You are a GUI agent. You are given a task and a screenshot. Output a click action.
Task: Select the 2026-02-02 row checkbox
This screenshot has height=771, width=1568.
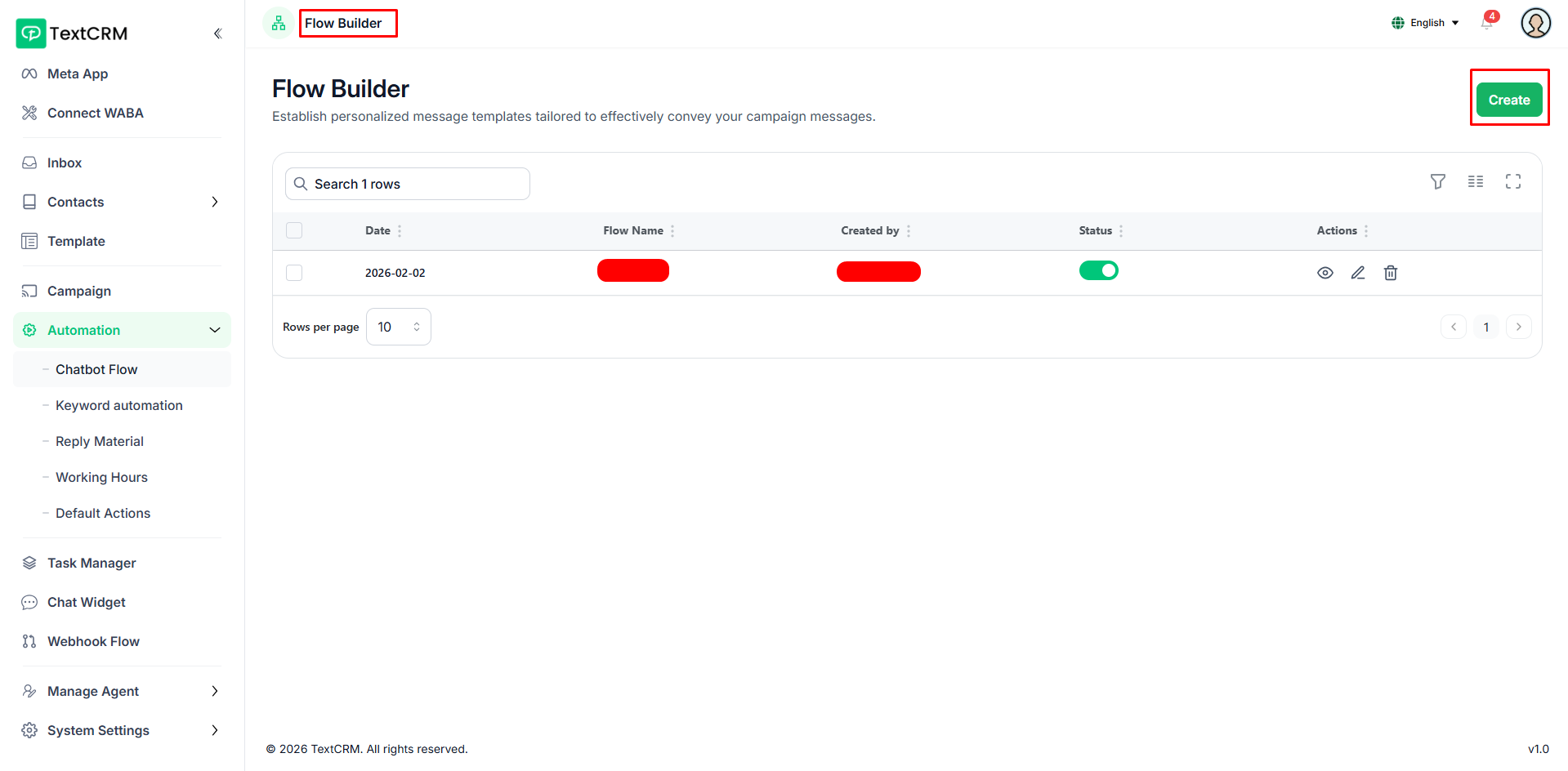(294, 273)
